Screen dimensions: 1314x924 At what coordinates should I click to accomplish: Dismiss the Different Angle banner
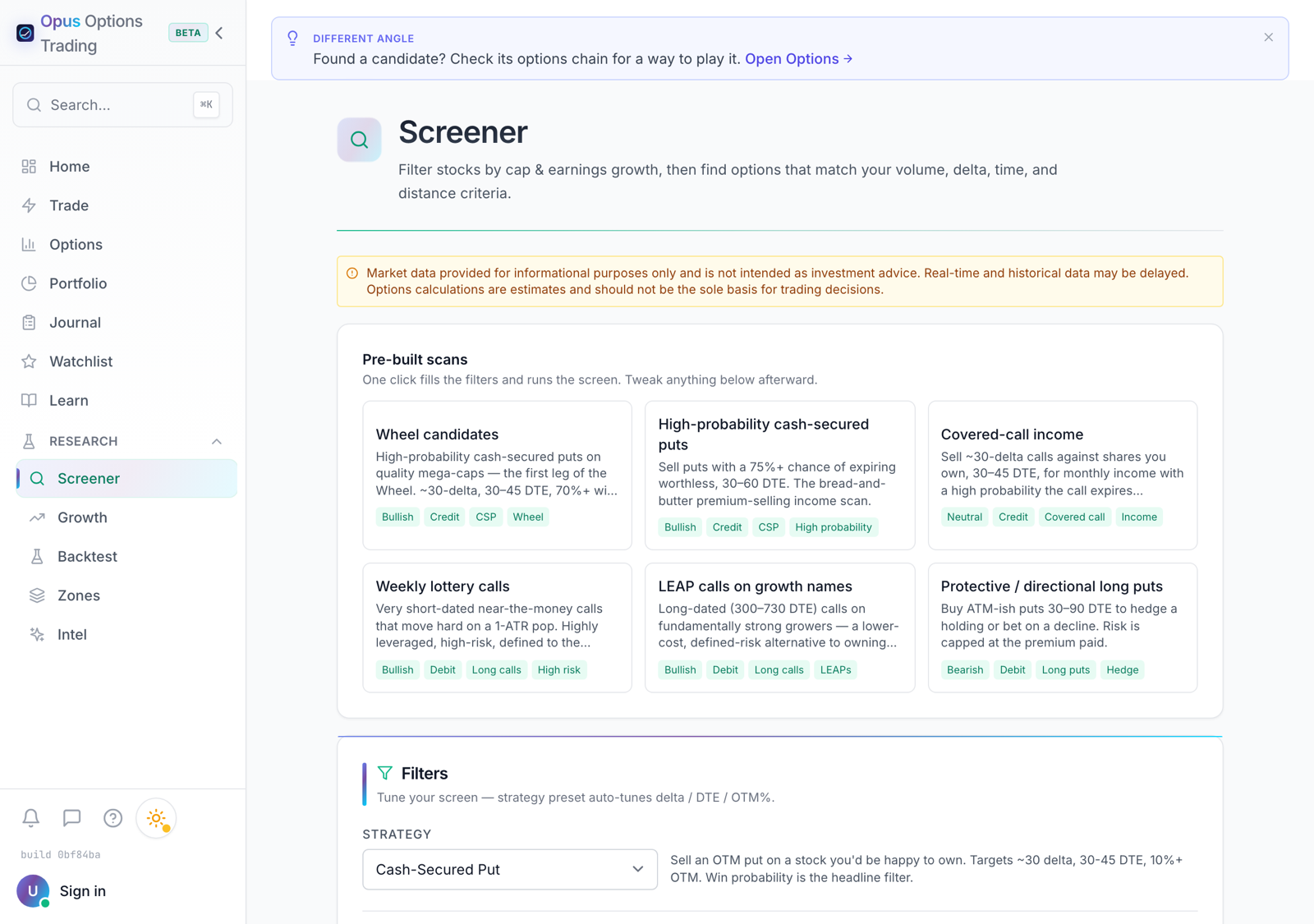(x=1269, y=37)
